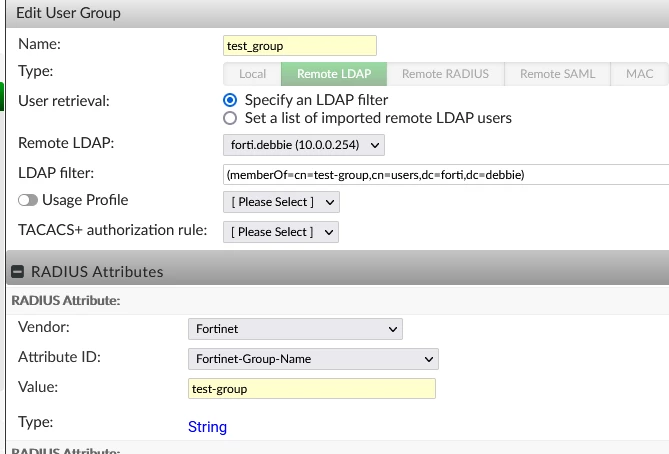Click the TACACS+ rule chevron arrow
Screen dimensions: 669x454
pos(329,232)
